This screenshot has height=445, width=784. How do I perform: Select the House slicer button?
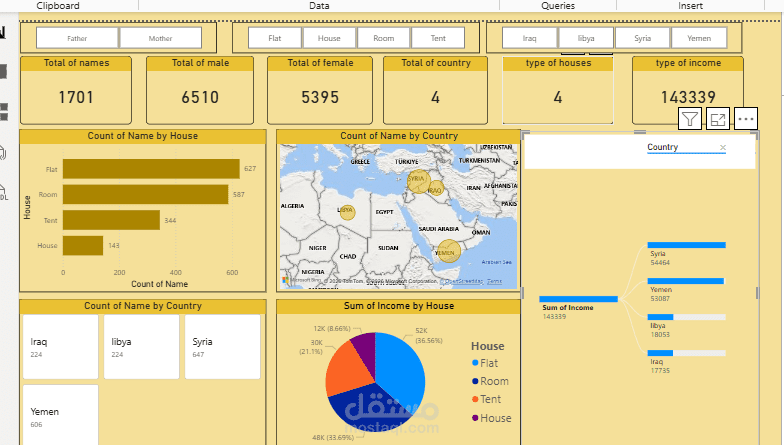329,38
